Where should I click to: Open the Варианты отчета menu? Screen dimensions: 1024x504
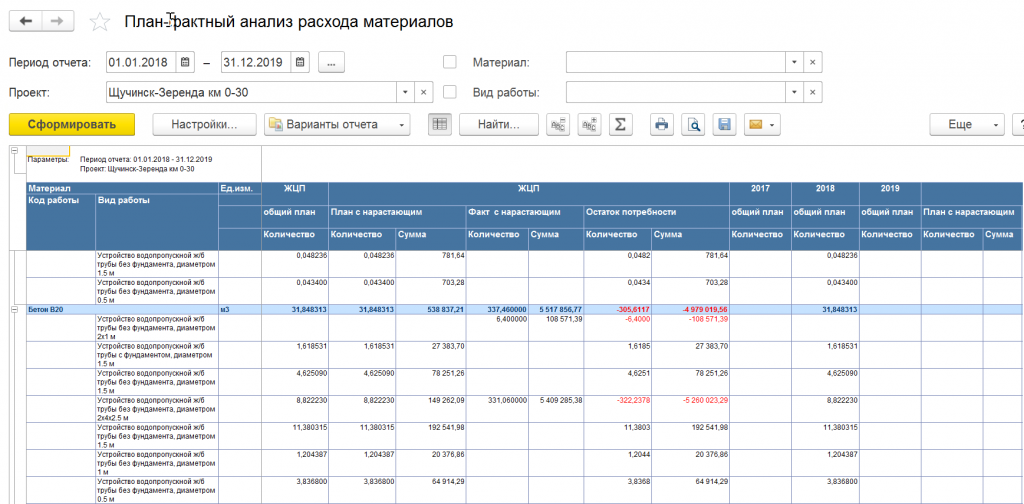click(337, 124)
